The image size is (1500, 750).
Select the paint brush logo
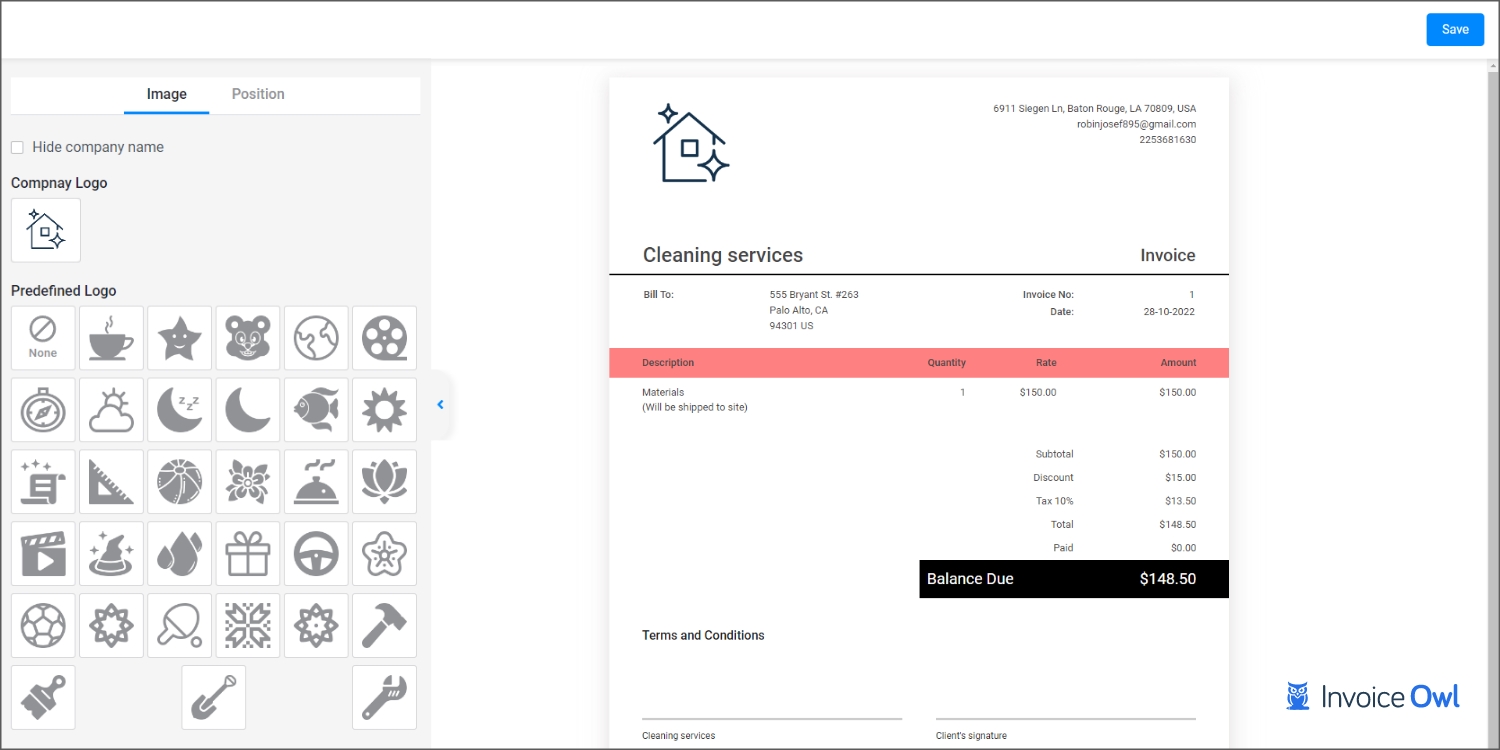pos(43,697)
